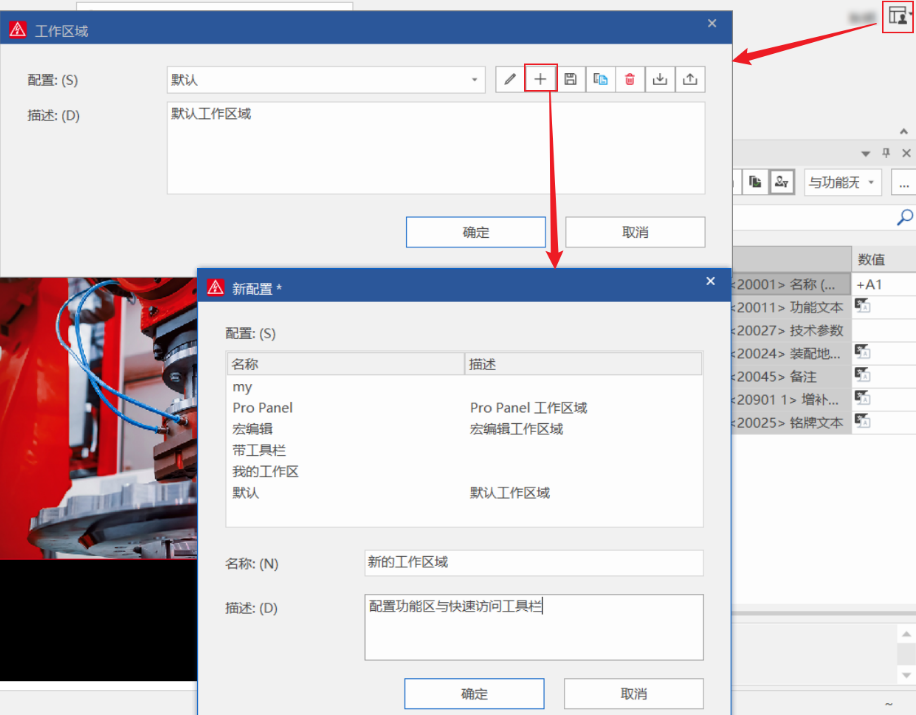Pin the properties panel with pushpin icon
The image size is (916, 715).
point(885,153)
